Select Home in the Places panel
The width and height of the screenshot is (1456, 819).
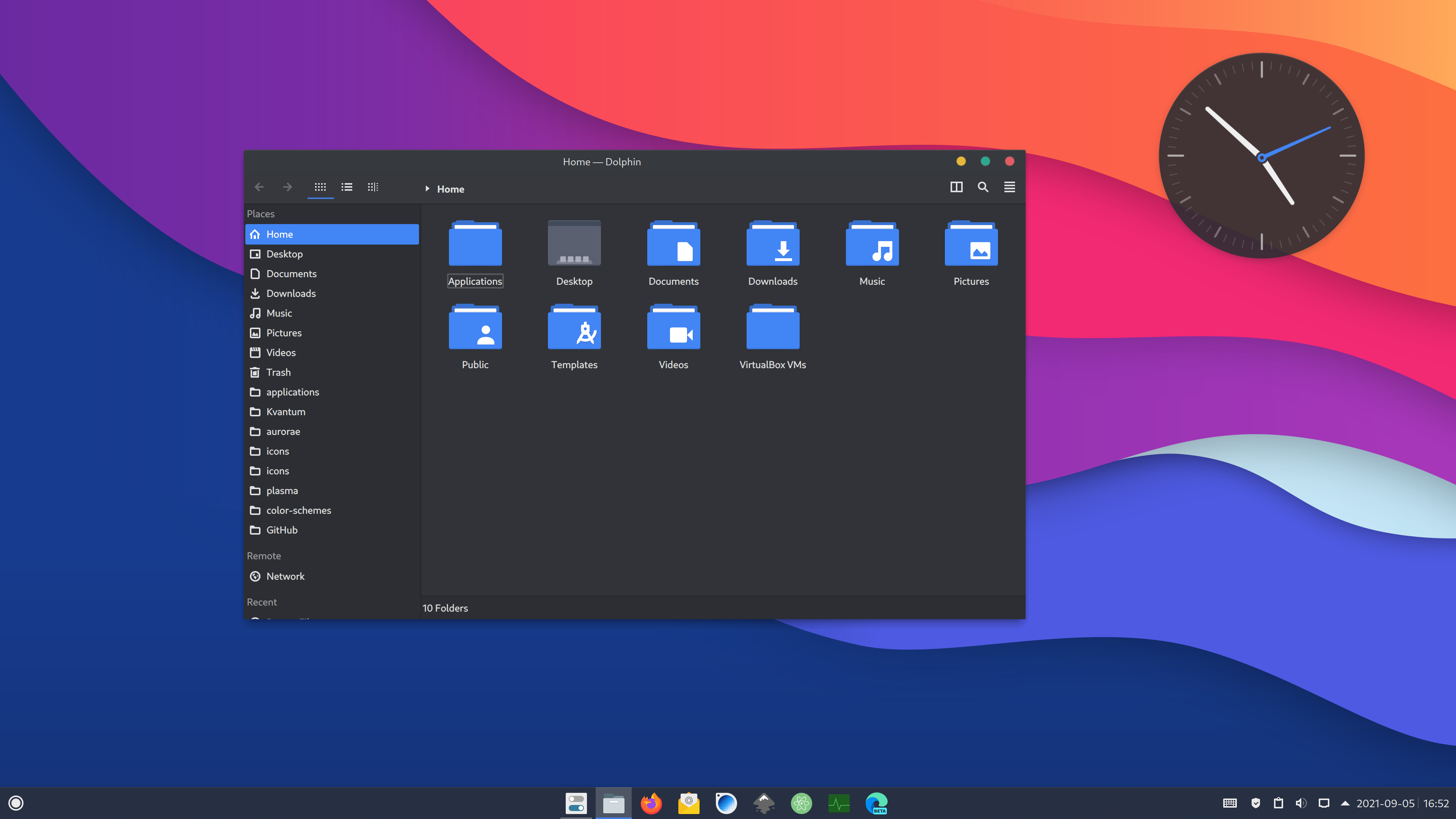coord(333,234)
